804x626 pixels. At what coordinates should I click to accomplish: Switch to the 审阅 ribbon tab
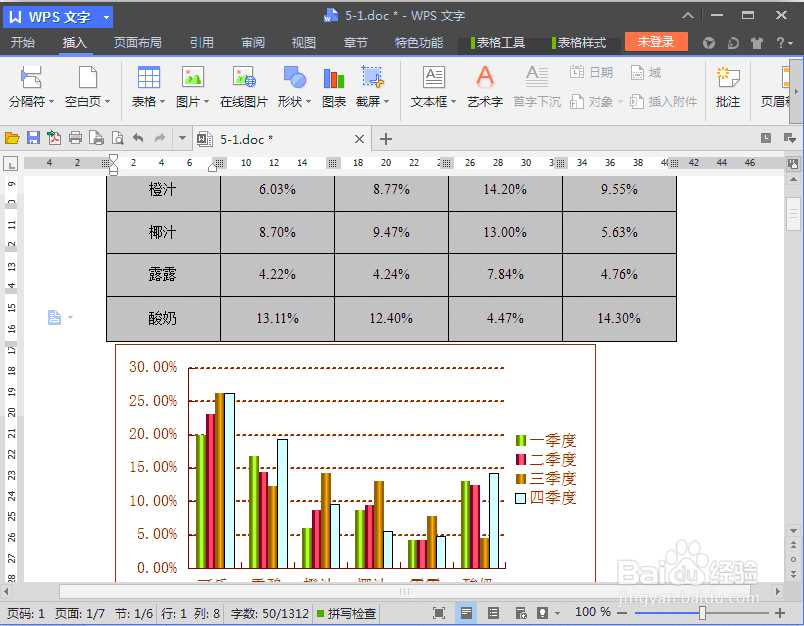(252, 42)
